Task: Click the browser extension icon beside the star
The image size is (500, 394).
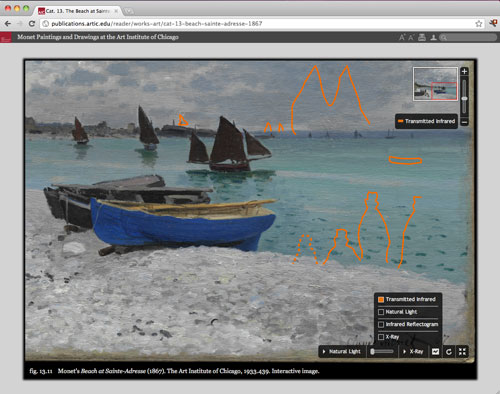Action: pos(493,23)
